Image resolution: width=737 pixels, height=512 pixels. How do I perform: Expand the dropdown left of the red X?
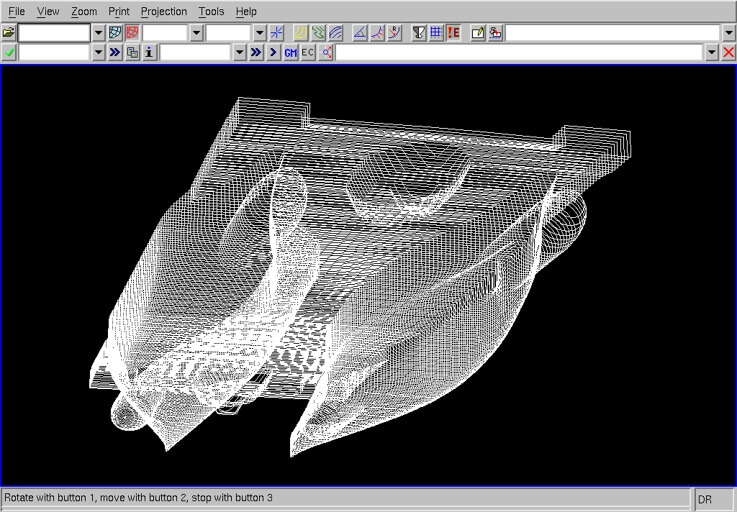[712, 52]
